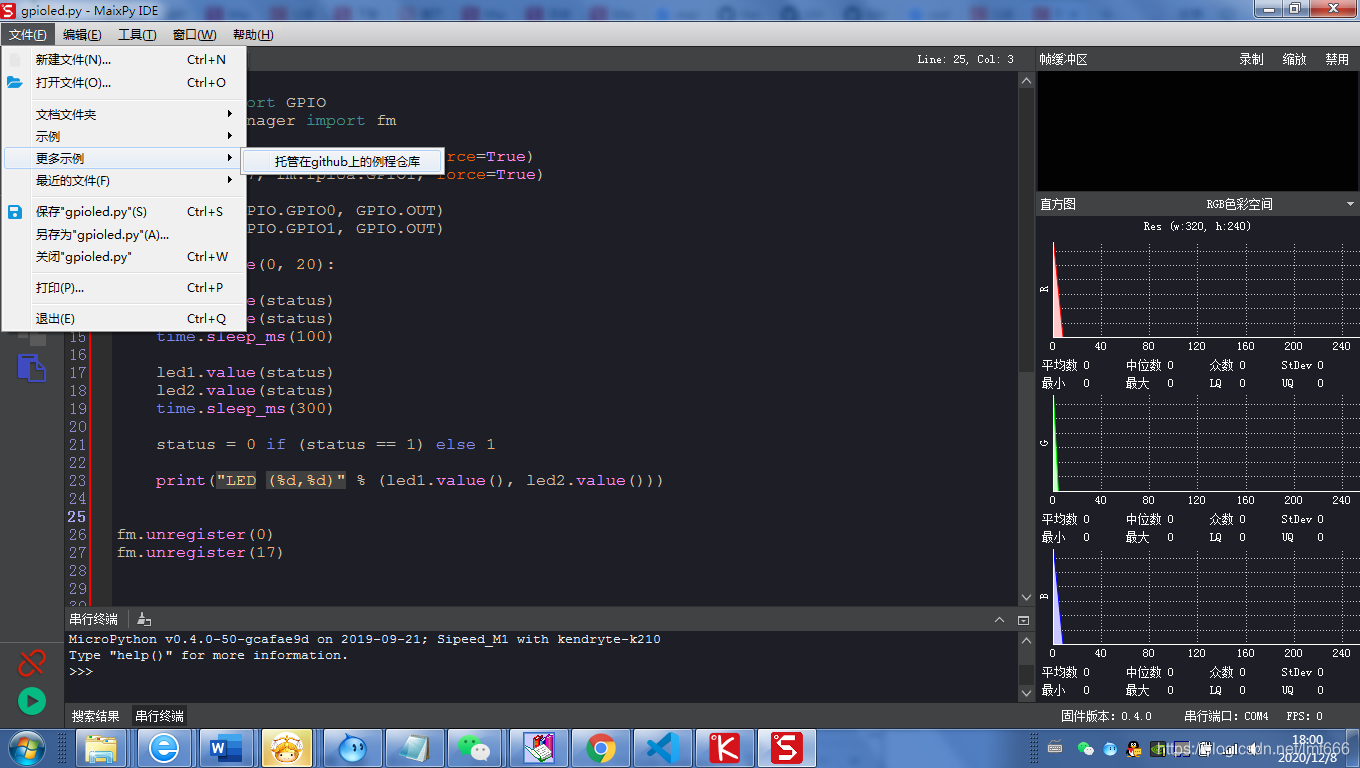
Task: Open 帮助 menu in menu bar
Action: pyautogui.click(x=253, y=35)
